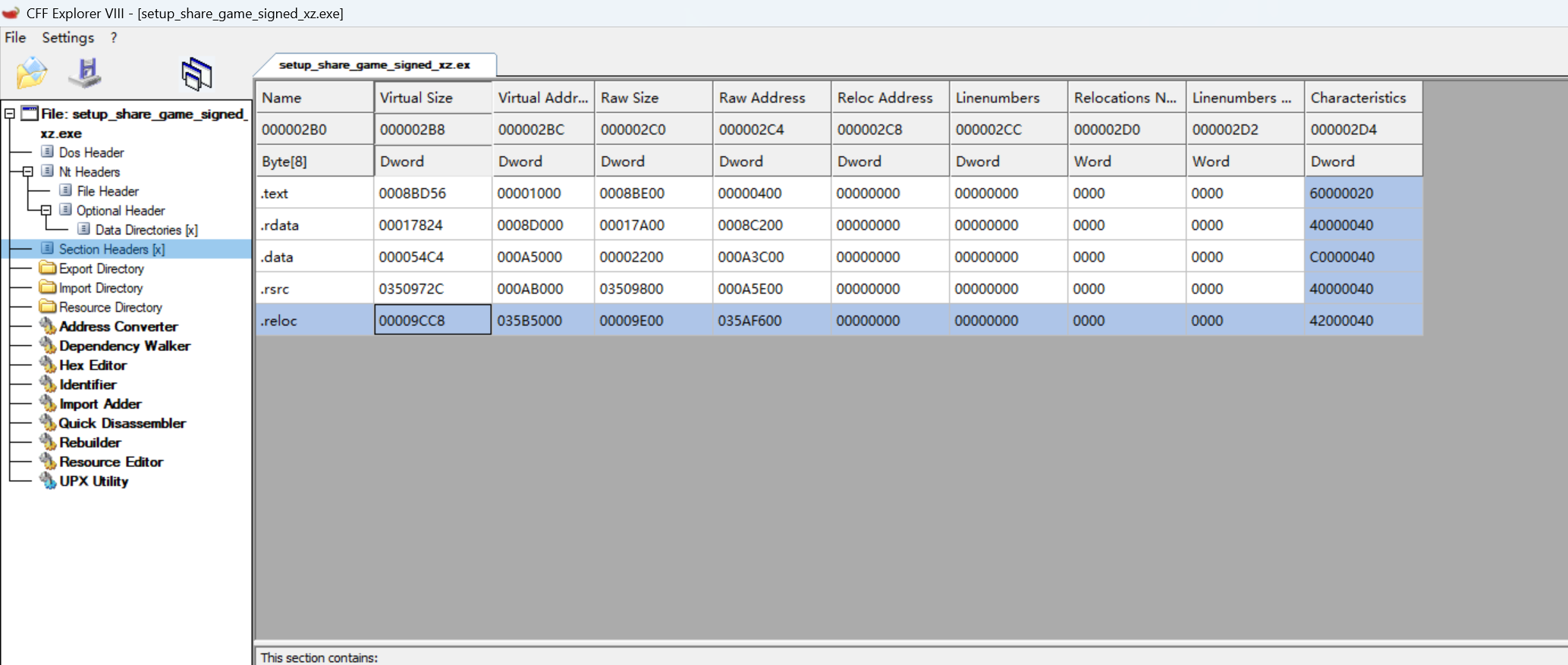Open the File menu
Screen dimensions: 1568x665
click(15, 38)
